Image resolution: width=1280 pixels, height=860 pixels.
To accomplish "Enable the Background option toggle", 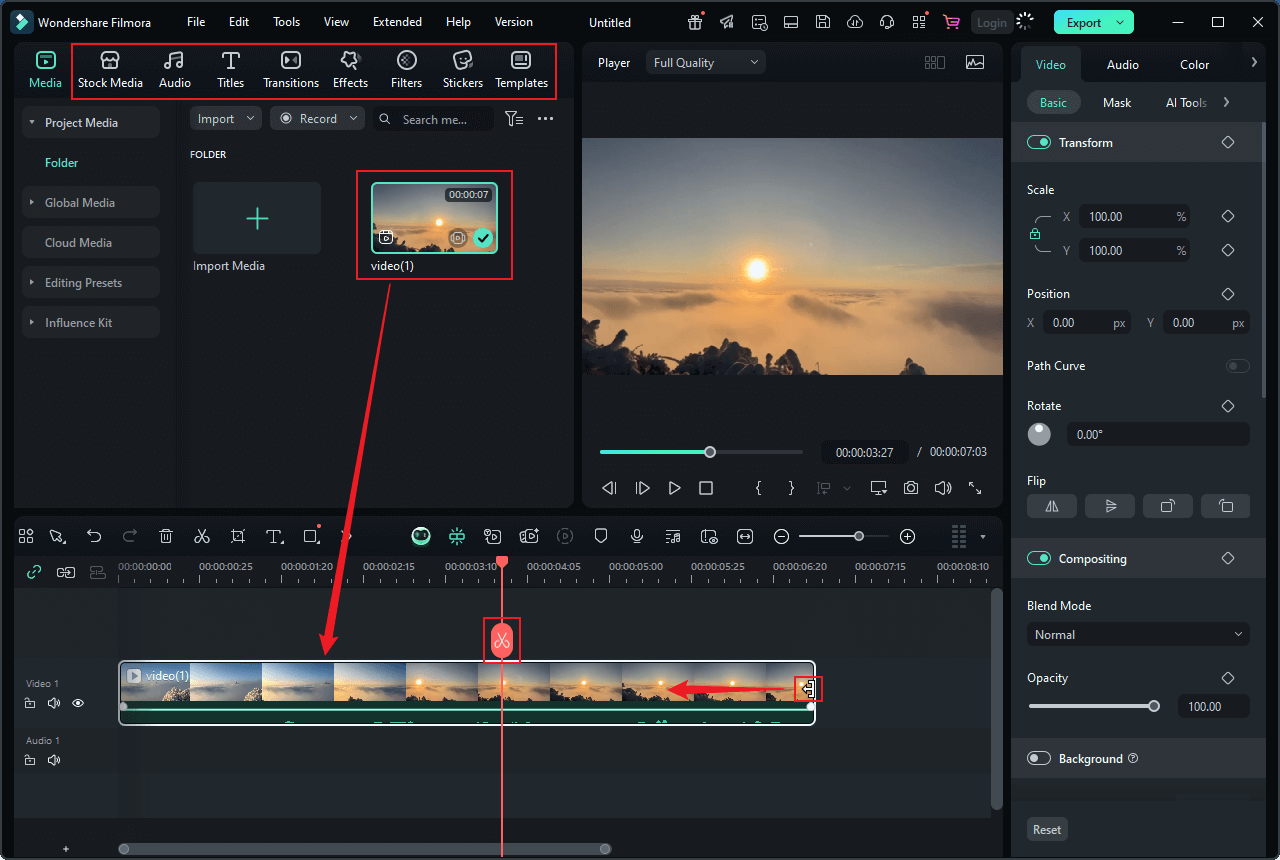I will [x=1038, y=758].
